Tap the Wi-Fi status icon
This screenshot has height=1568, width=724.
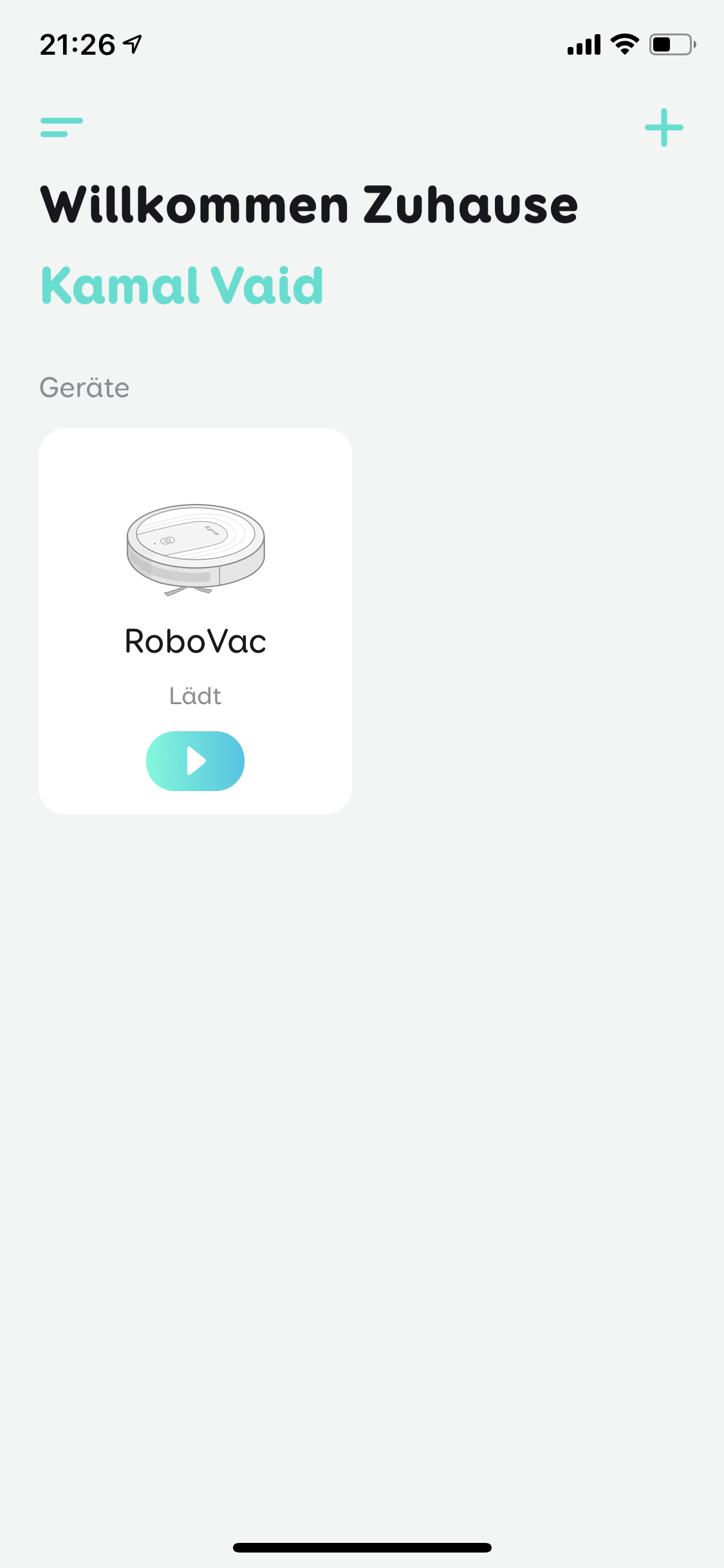point(624,44)
